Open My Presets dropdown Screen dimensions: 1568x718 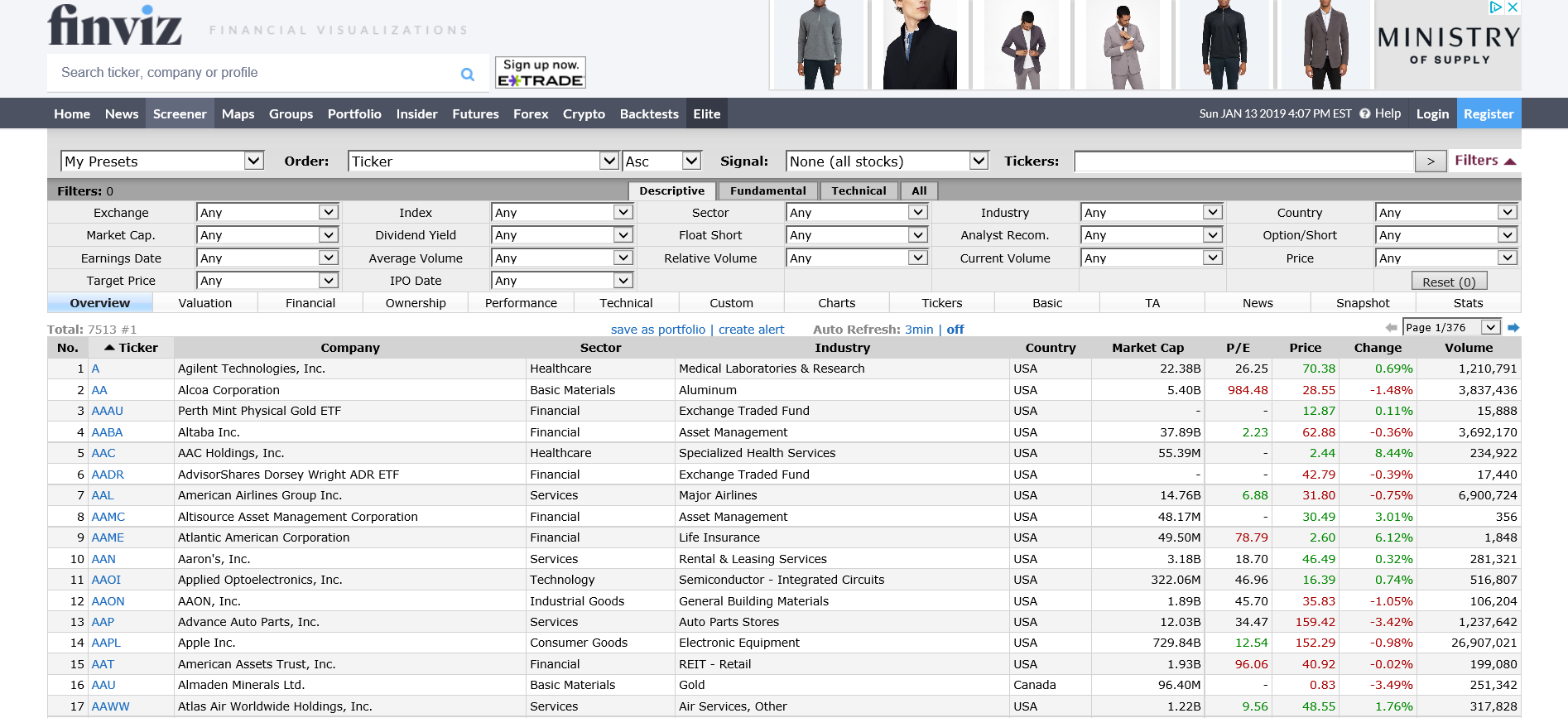[x=162, y=161]
